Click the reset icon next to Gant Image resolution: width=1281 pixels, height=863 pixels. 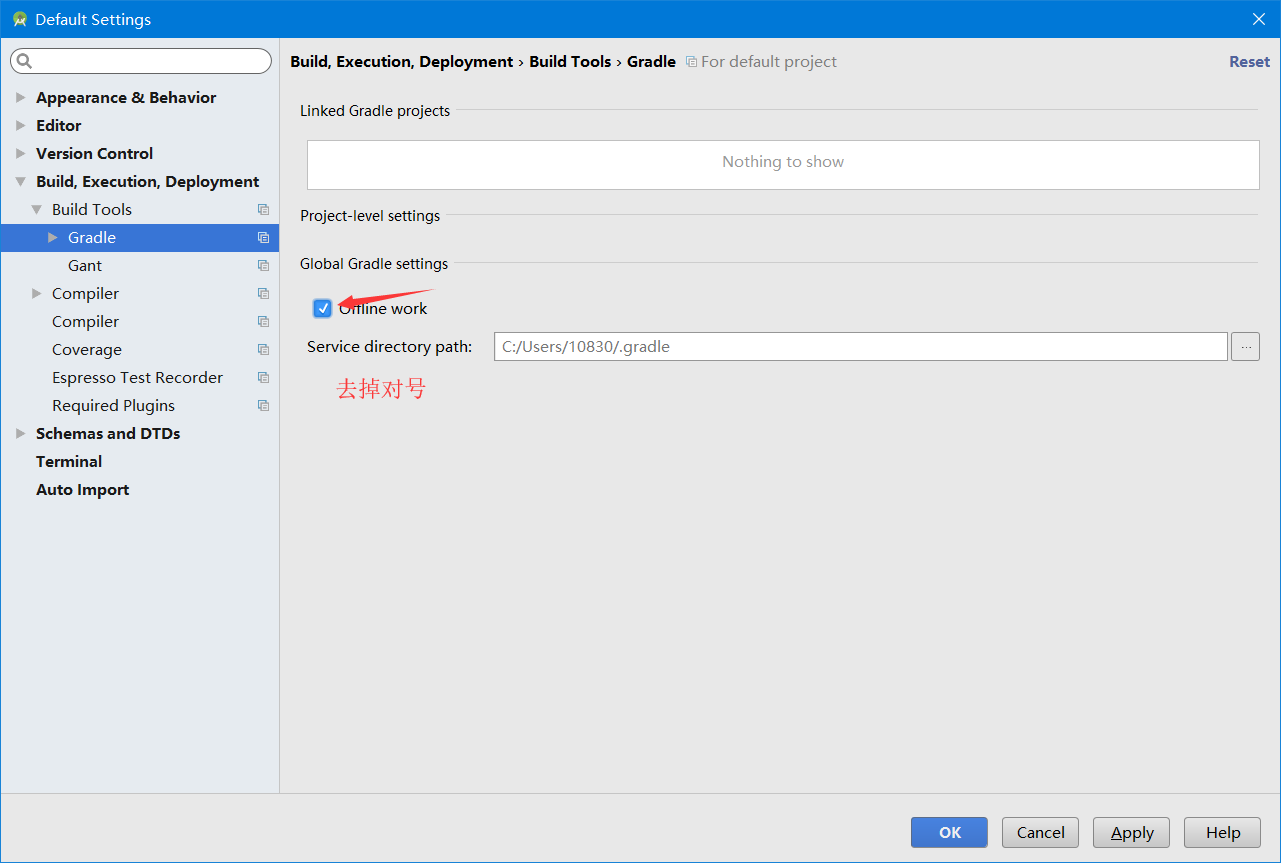tap(262, 265)
